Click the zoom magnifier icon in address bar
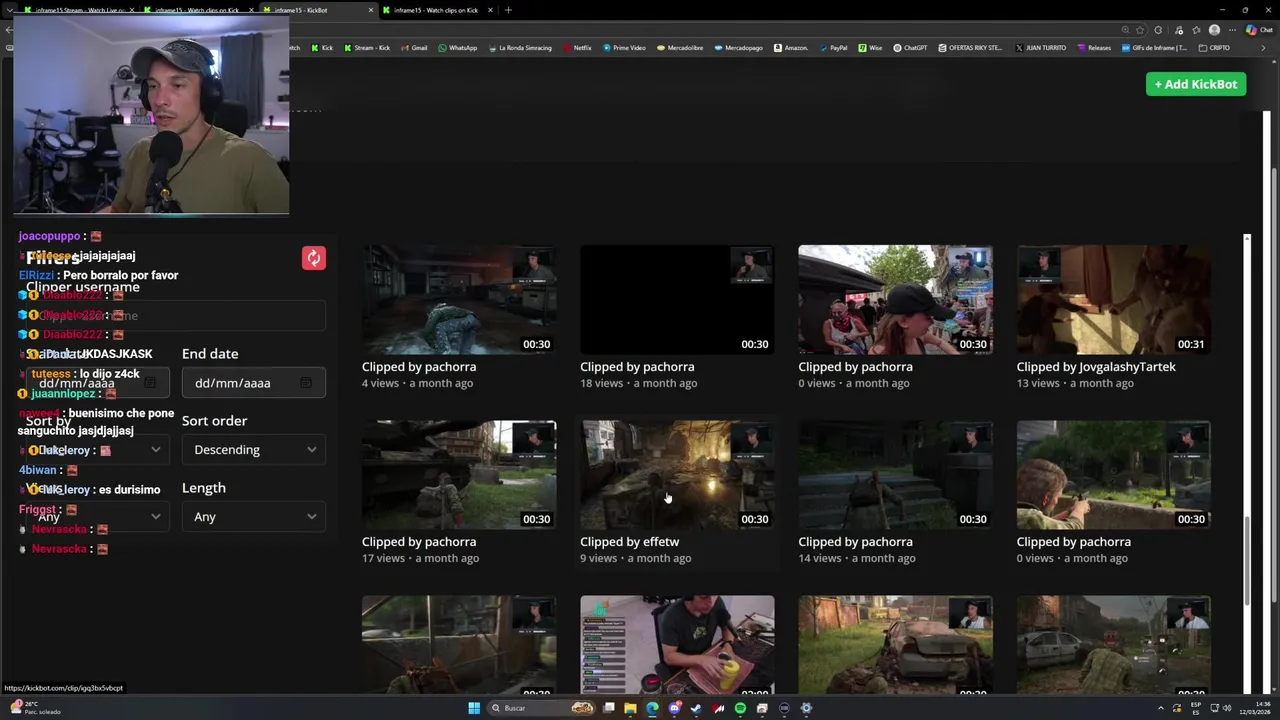 (x=1125, y=30)
